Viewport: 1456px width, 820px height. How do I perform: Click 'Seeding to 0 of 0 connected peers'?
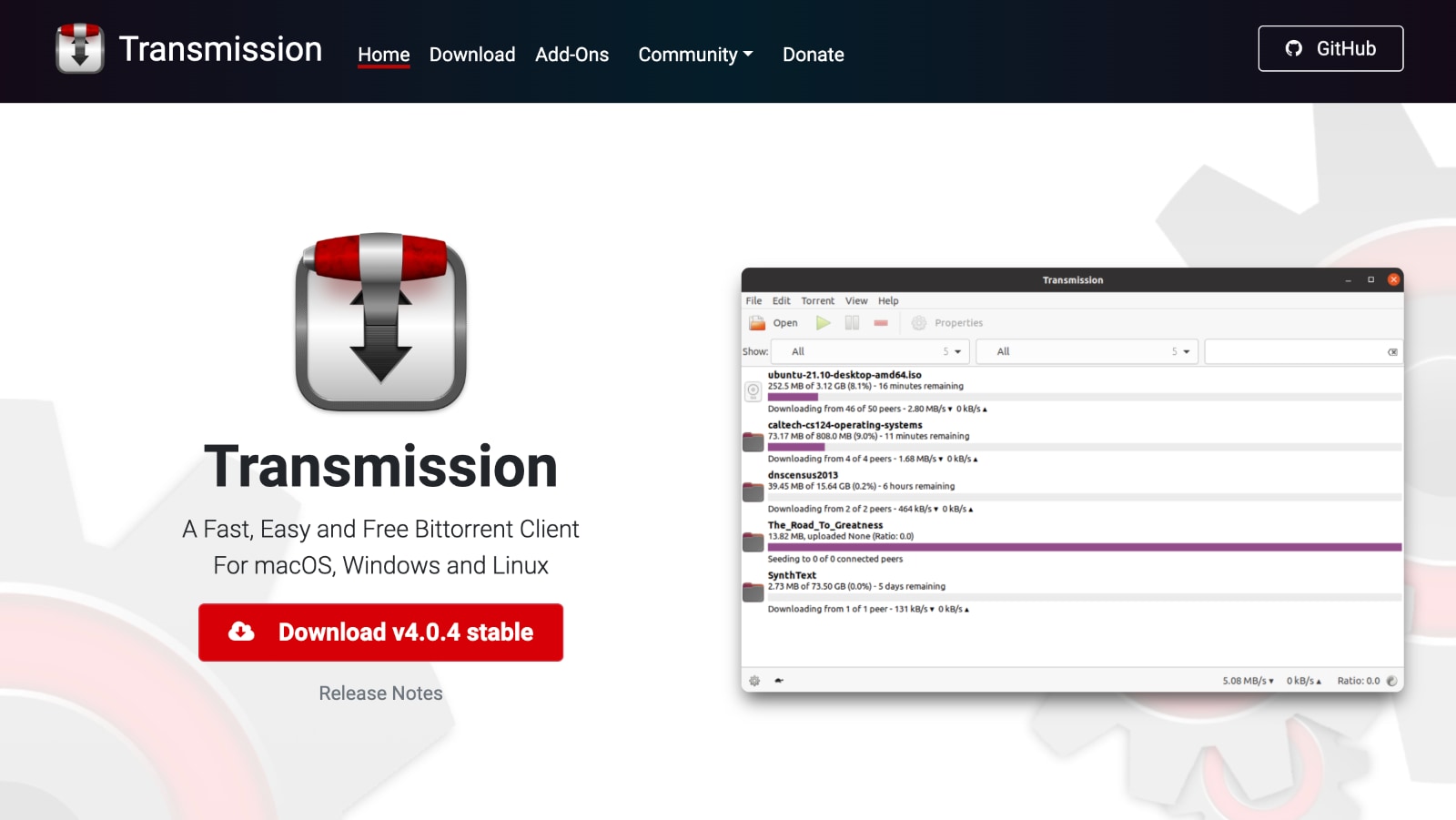[834, 560]
